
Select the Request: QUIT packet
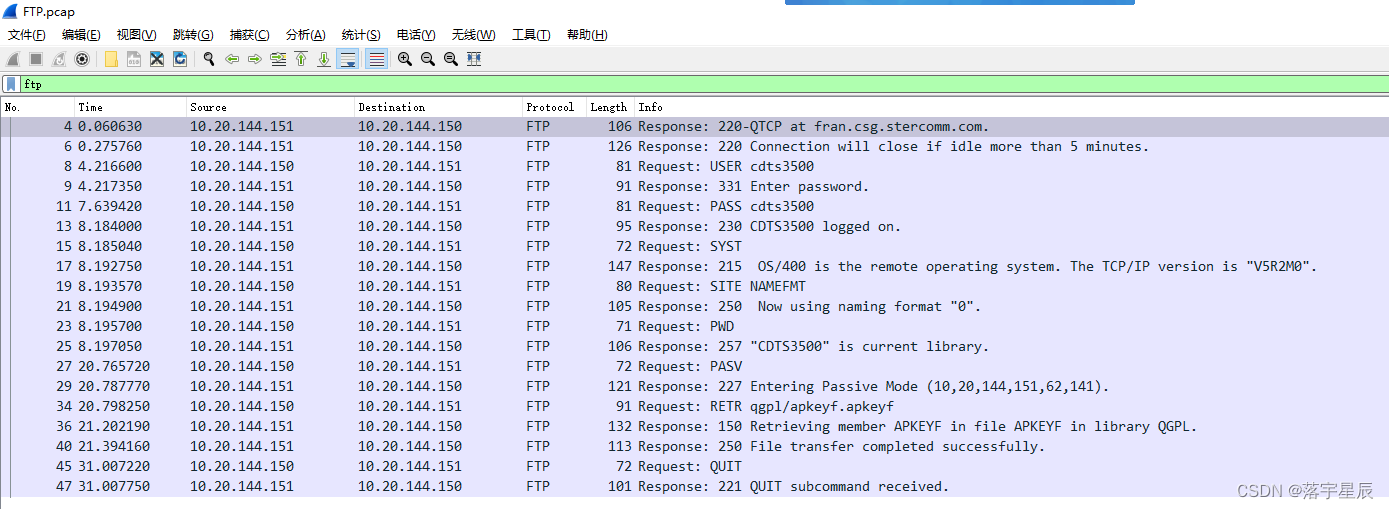pos(694,467)
